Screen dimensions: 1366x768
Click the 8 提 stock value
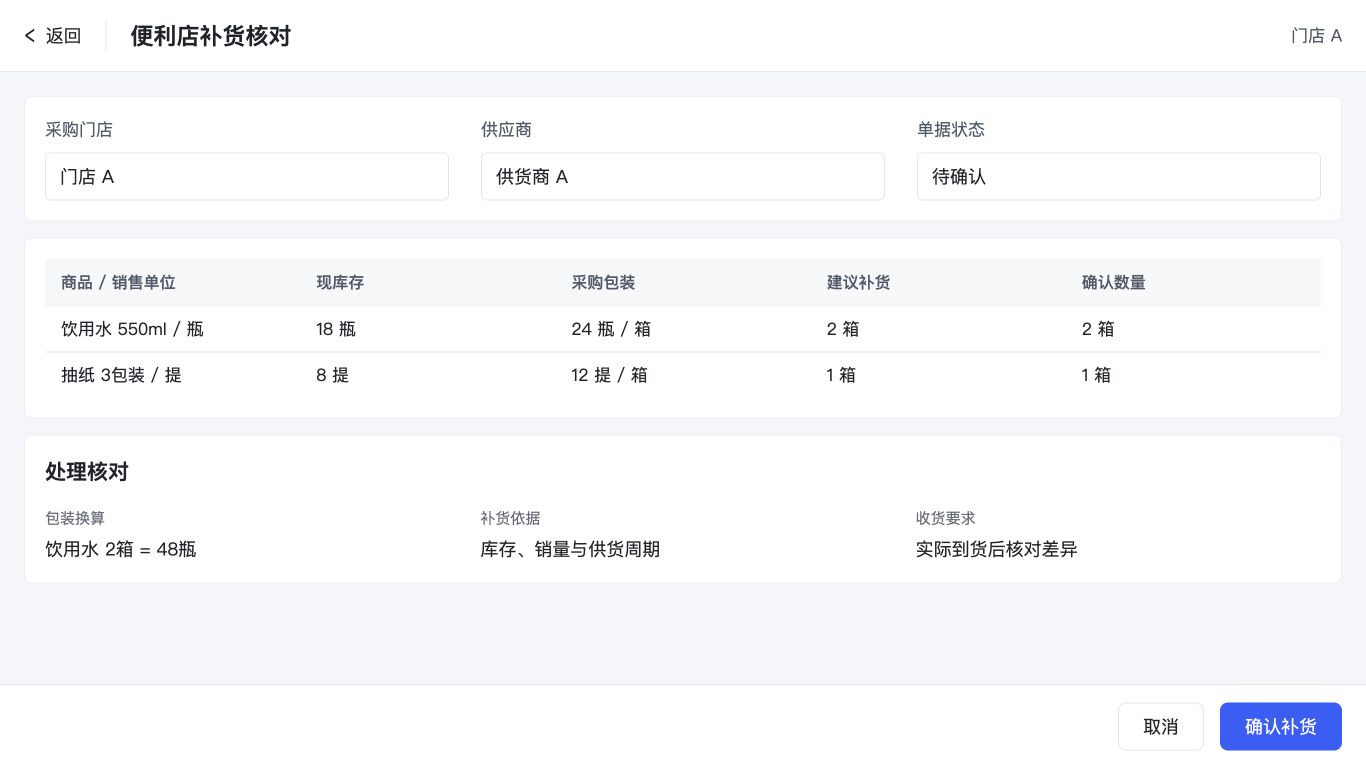click(332, 375)
